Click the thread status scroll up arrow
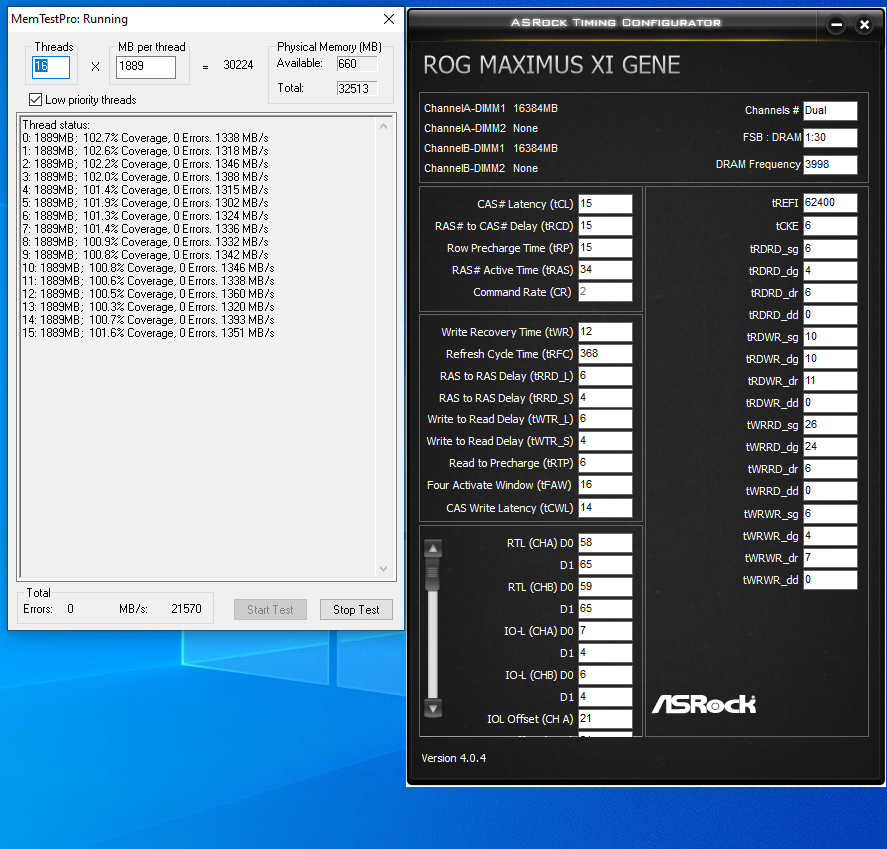The height and width of the screenshot is (849, 887). click(x=384, y=126)
